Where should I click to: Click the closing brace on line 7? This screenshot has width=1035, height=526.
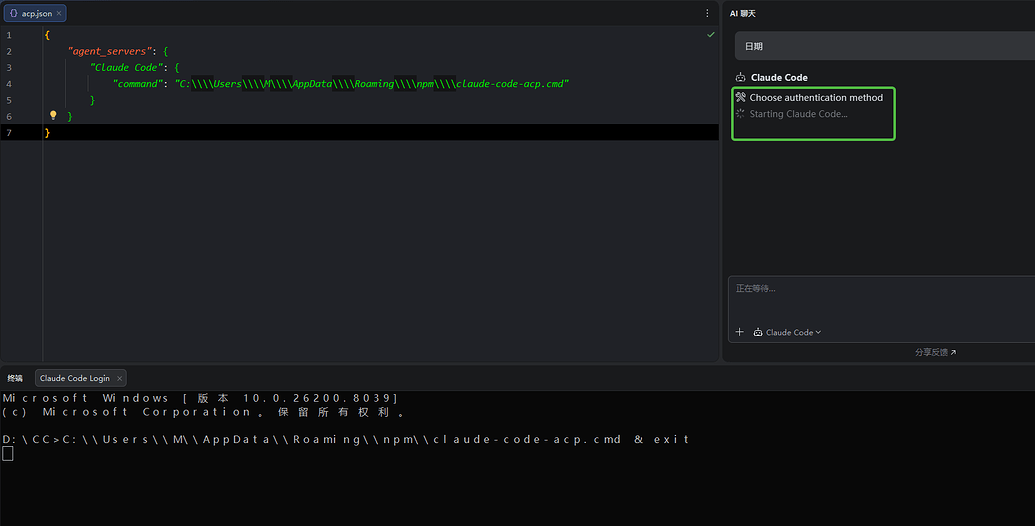(47, 133)
